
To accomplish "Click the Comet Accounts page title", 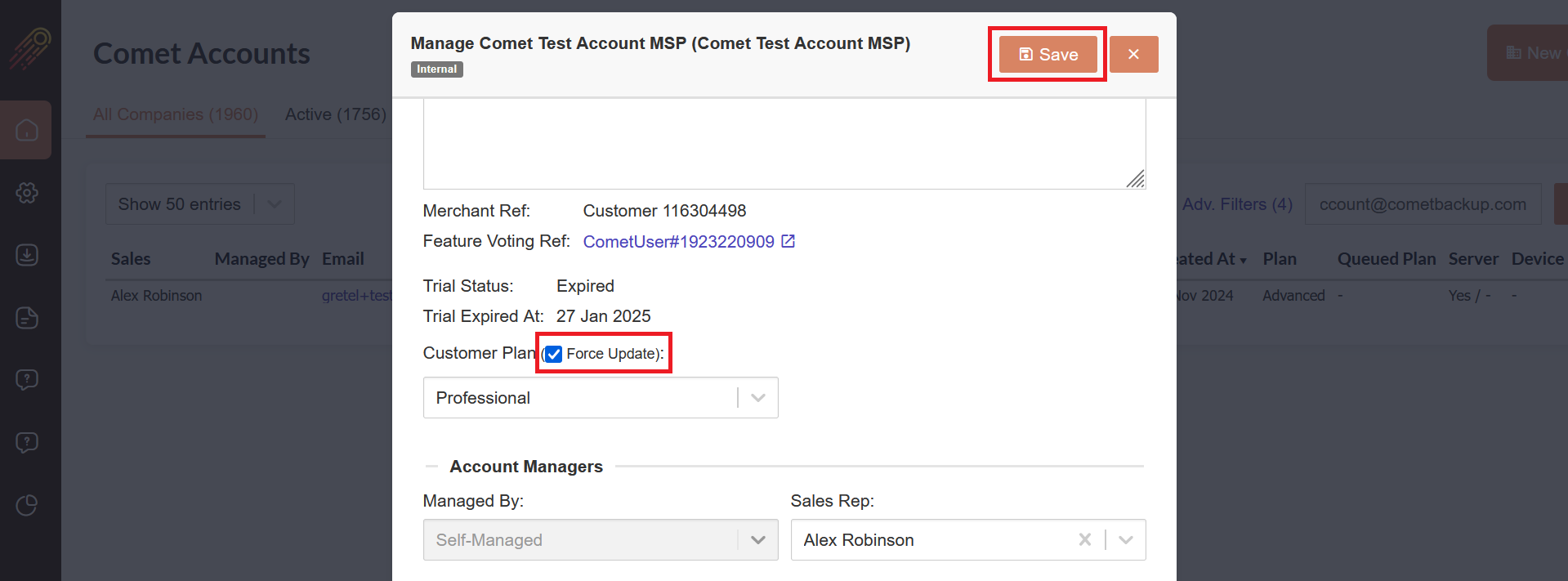I will tap(202, 54).
